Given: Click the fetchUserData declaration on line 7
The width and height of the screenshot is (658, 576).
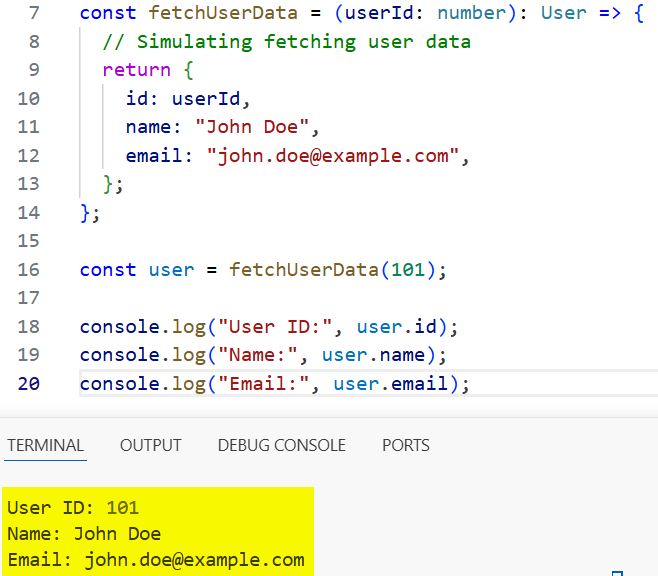Looking at the screenshot, I should coord(223,13).
